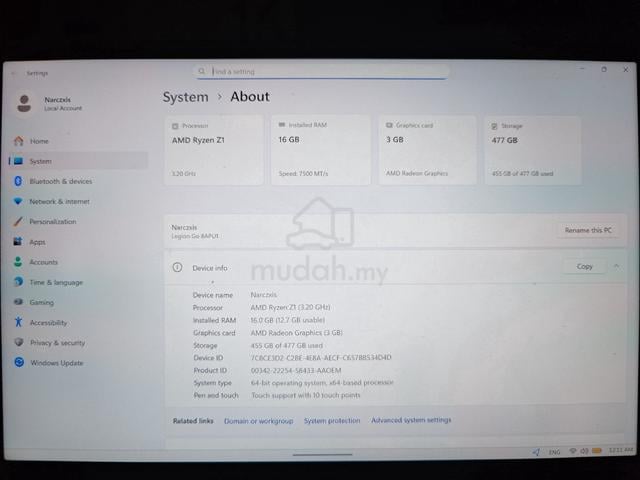Click the Graphics card icon on card
Image resolution: width=640 pixels, height=480 pixels.
(x=389, y=125)
